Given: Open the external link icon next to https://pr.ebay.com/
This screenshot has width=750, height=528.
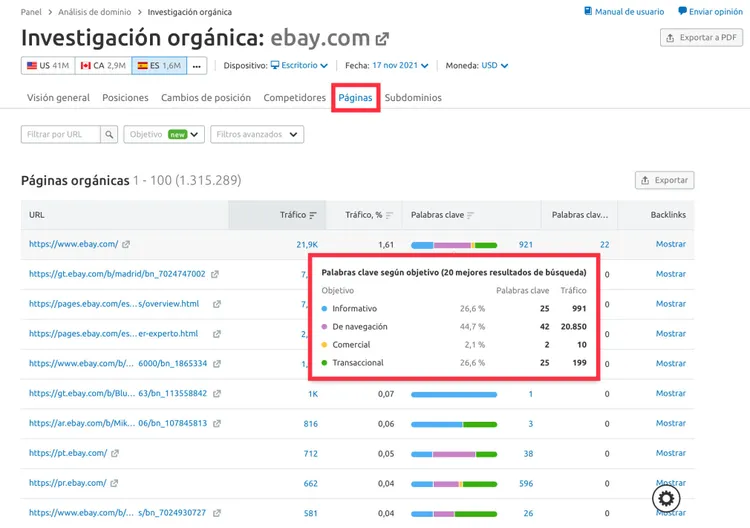Looking at the screenshot, I should pyautogui.click(x=114, y=483).
